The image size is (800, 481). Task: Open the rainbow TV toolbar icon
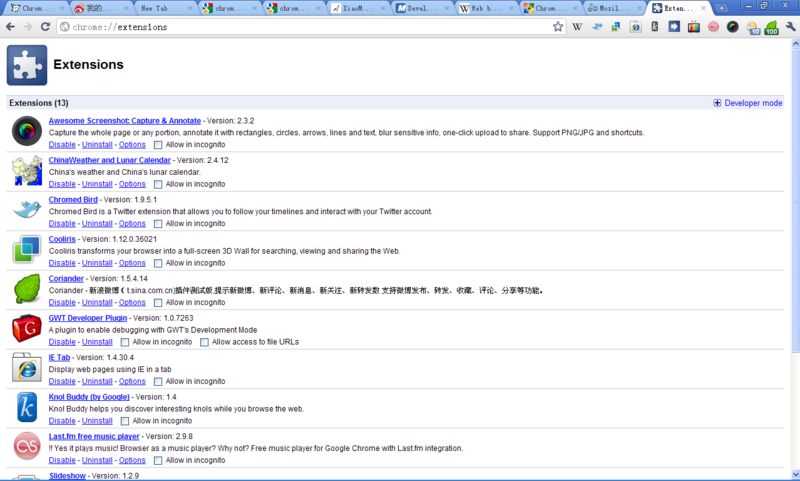[693, 27]
